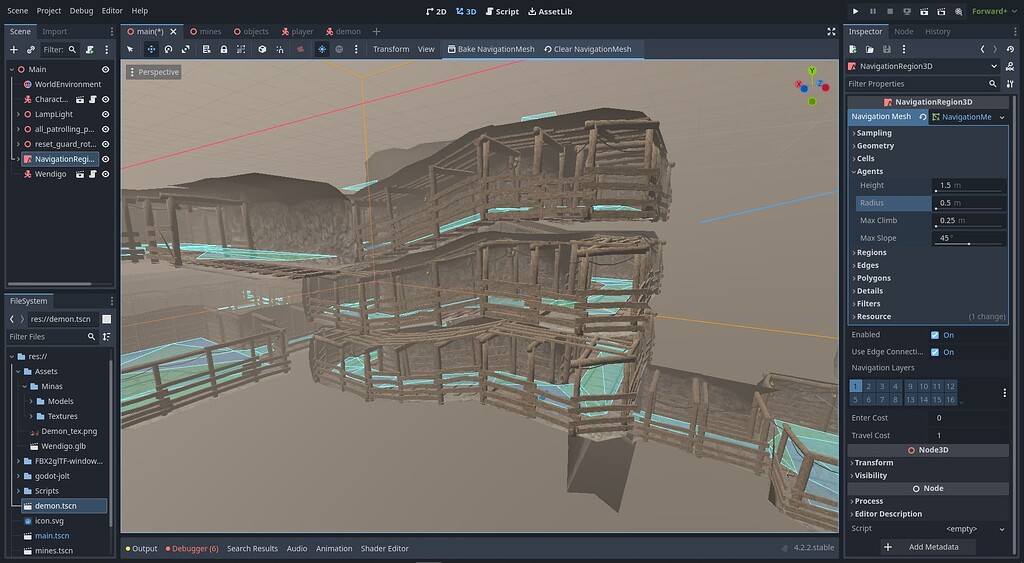Open sun and environment settings three-dot menu

(x=356, y=49)
